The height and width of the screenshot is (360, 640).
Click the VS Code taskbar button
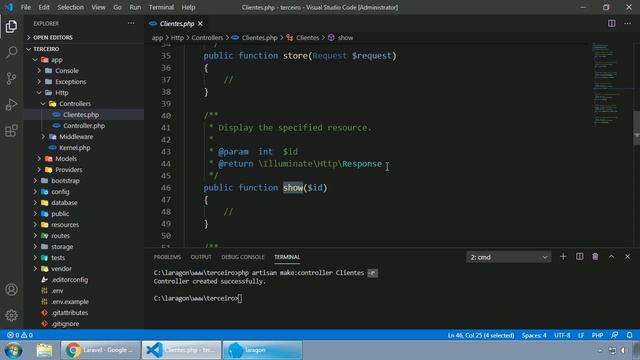(181, 350)
